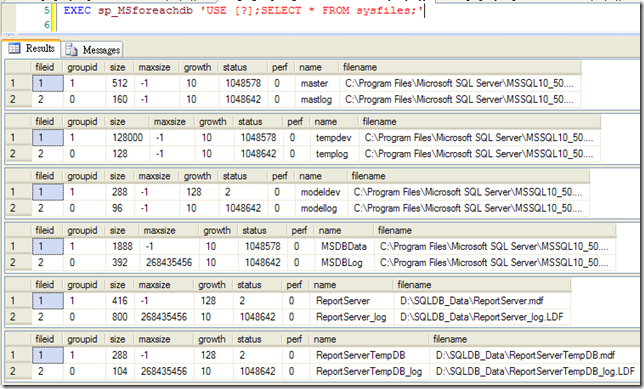Click the size value 800 for ReportServer_log

click(x=120, y=317)
